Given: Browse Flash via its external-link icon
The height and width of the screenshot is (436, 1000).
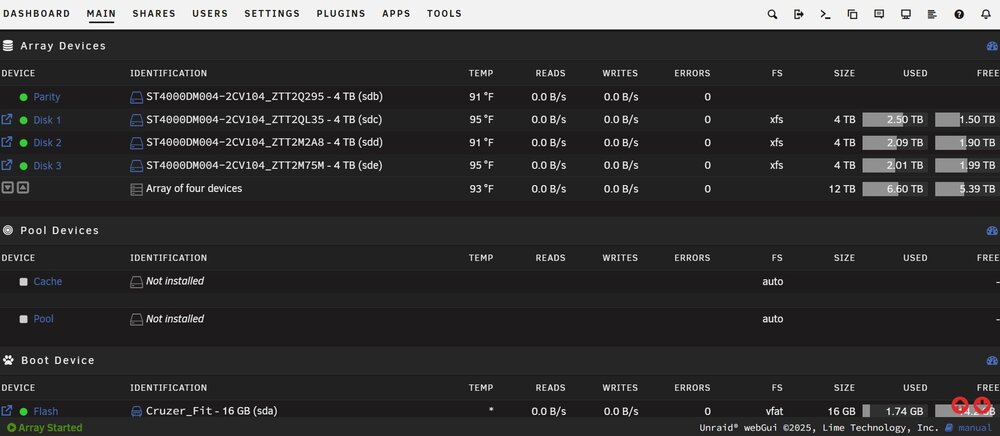Looking at the screenshot, I should pyautogui.click(x=7, y=411).
